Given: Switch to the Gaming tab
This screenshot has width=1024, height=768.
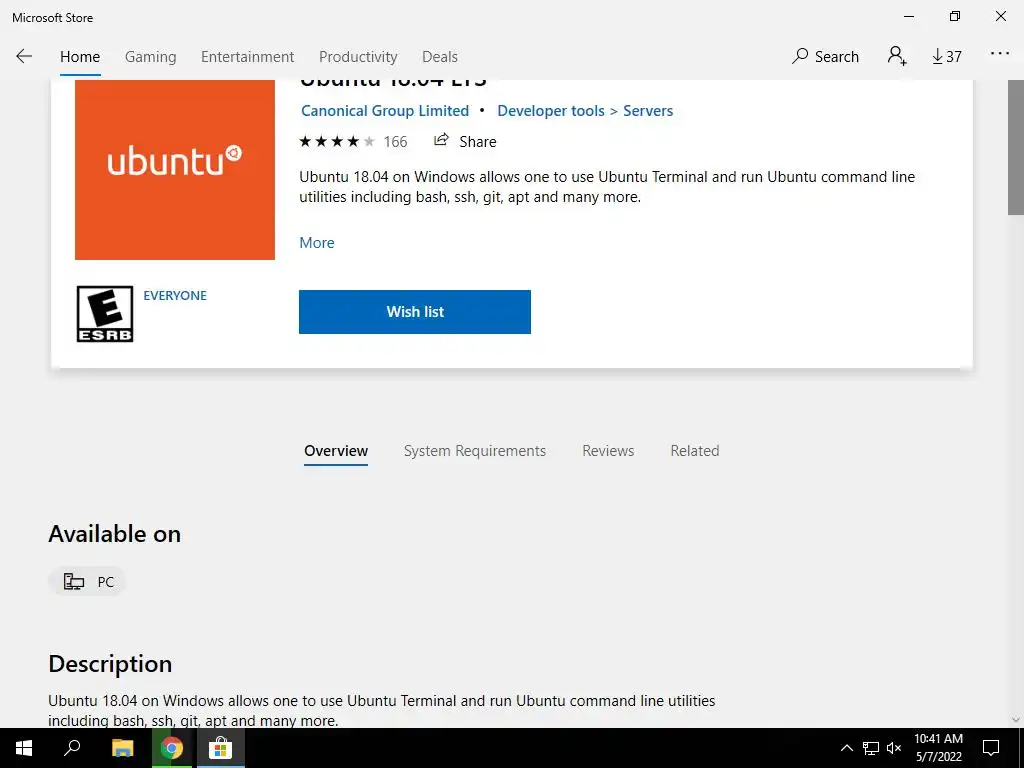Looking at the screenshot, I should 151,57.
